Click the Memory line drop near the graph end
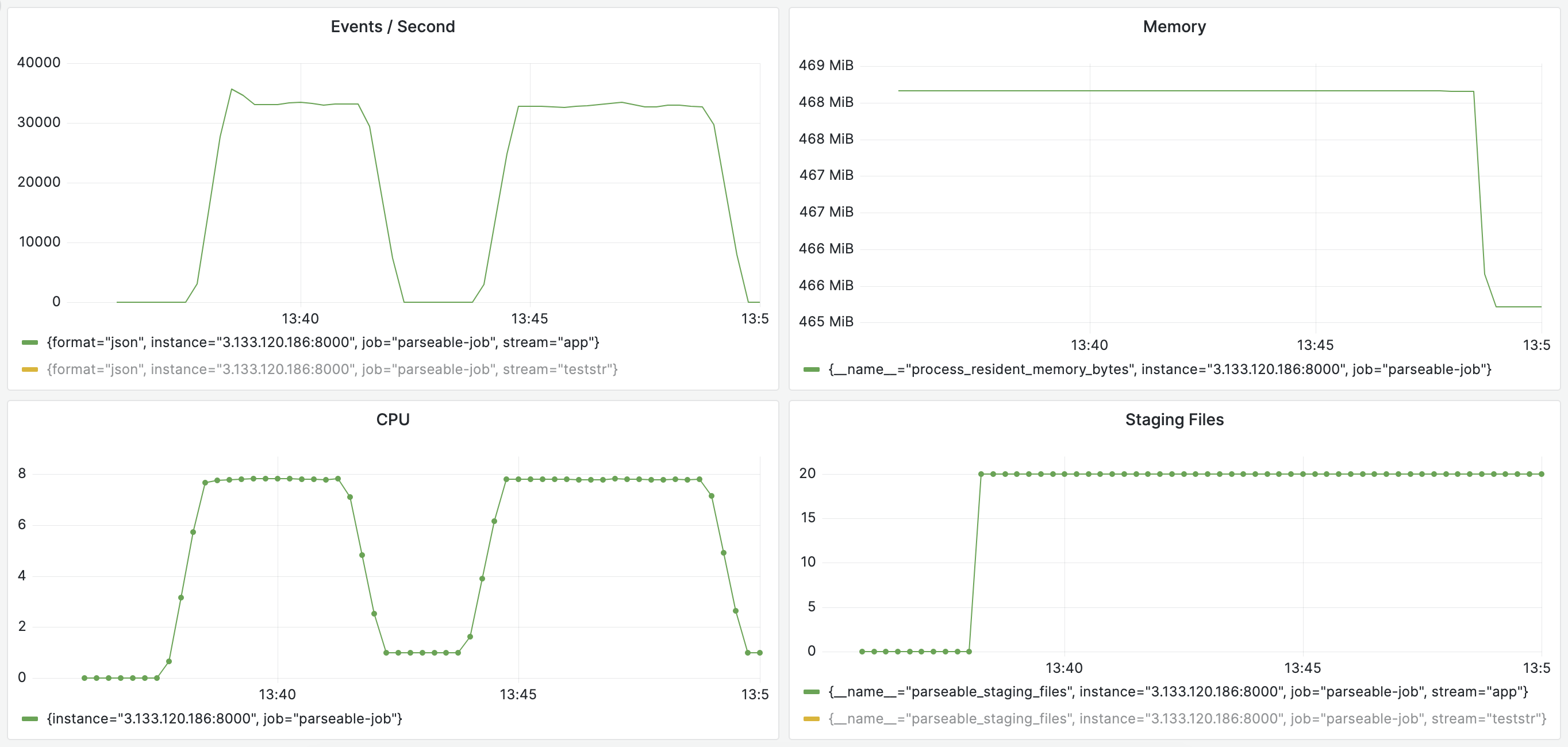Screen dimensions: 1568x747 click(1479, 183)
